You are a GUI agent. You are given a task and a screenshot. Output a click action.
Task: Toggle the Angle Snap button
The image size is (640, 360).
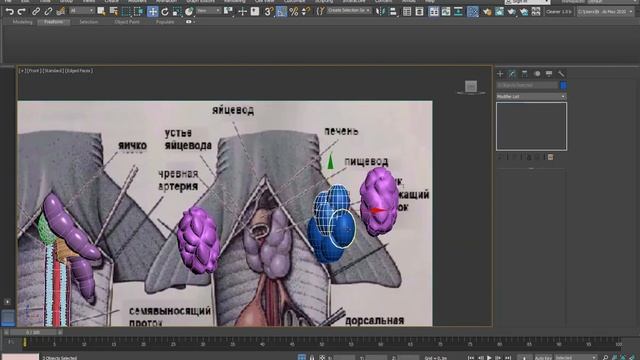tap(282, 11)
